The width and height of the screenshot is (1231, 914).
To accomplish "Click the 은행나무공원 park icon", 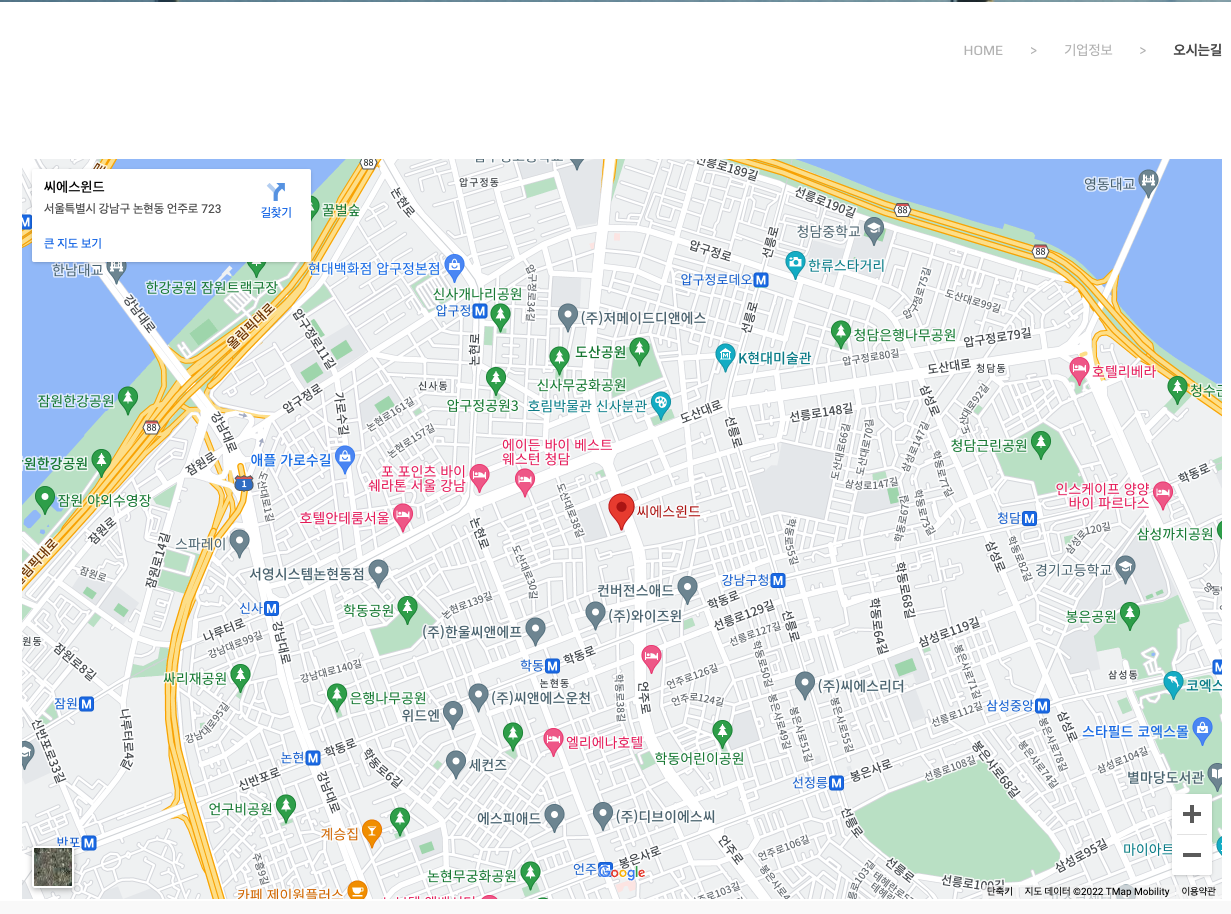I will tap(337, 697).
